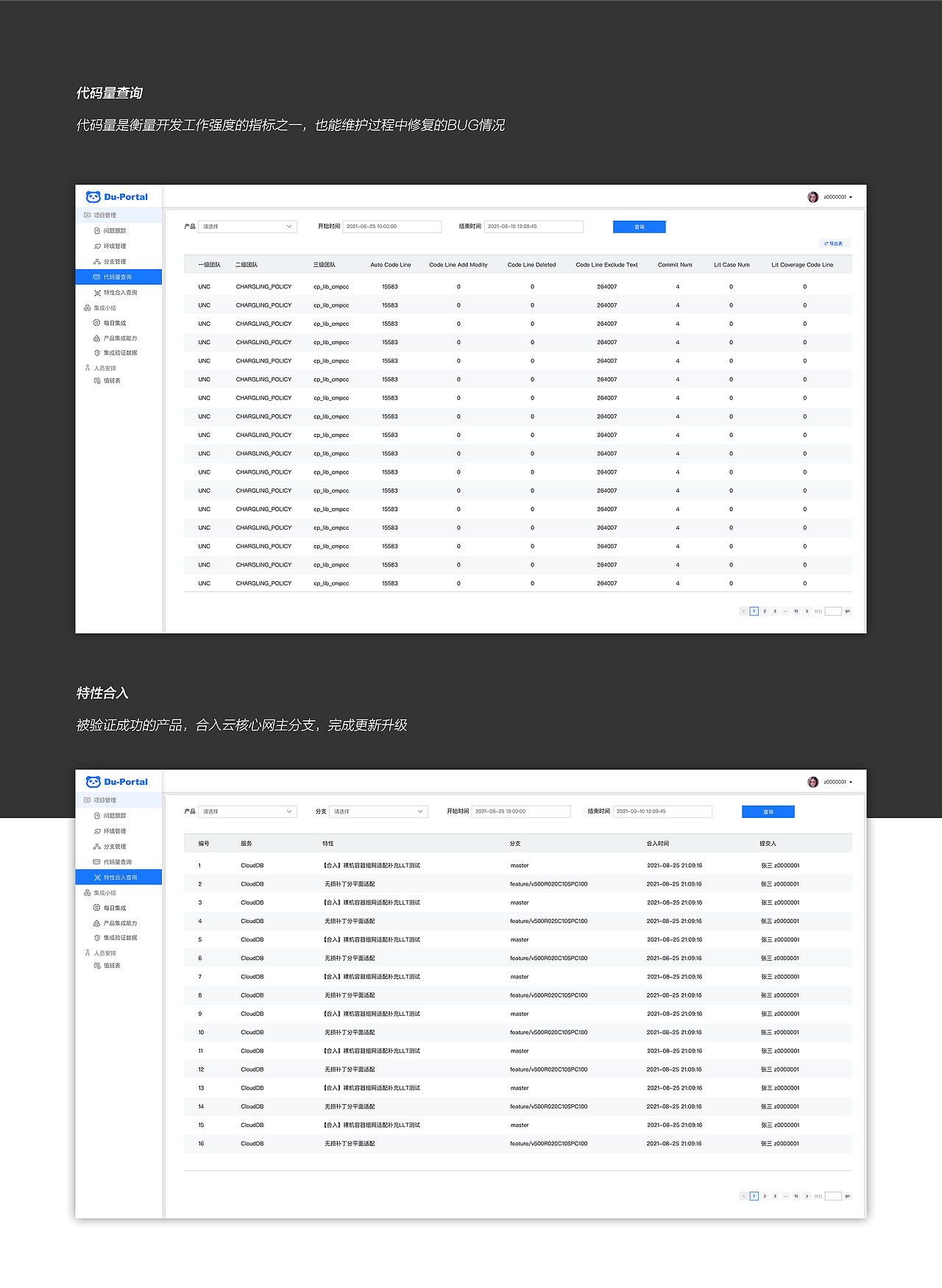Click the 结束时间 date field in the top panel
The height and width of the screenshot is (1288, 942).
pyautogui.click(x=534, y=227)
